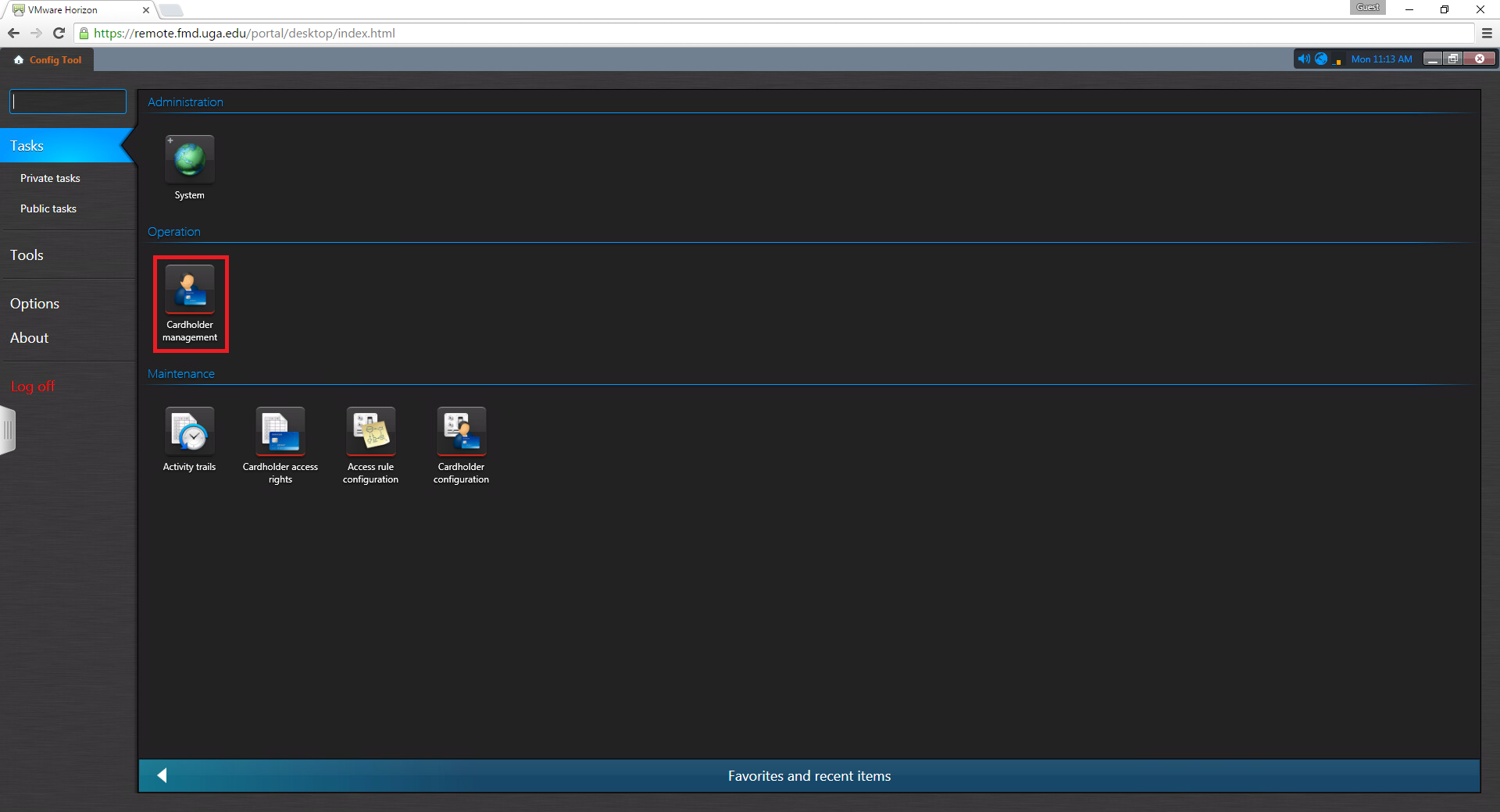The image size is (1500, 812).
Task: Expand the side panel handle
Action: click(8, 430)
